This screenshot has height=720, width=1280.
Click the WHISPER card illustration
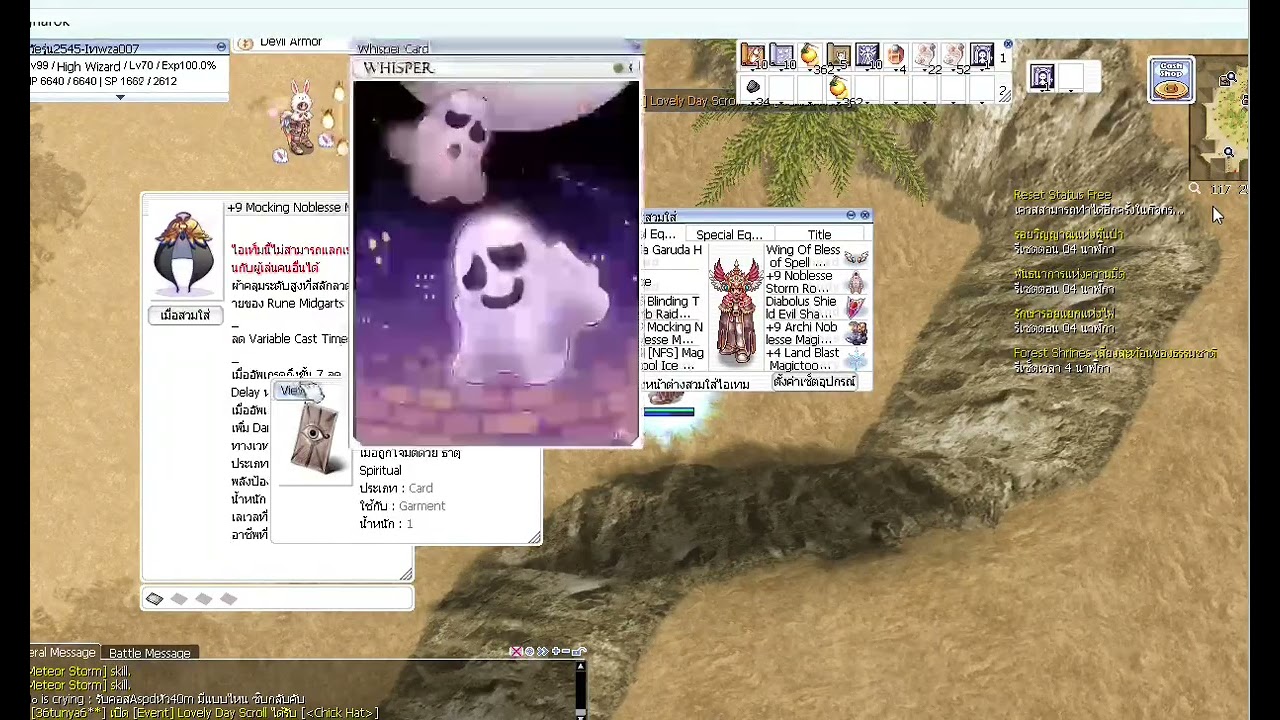[496, 262]
